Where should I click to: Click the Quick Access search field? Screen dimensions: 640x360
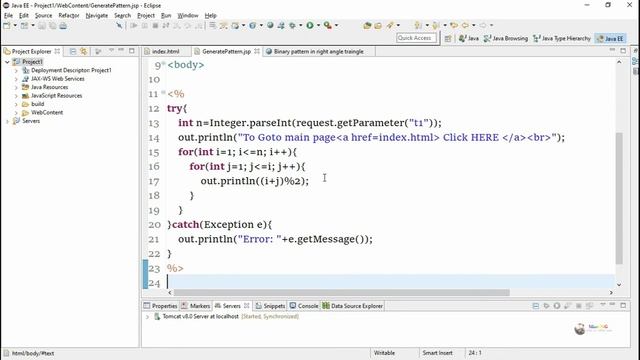tap(416, 38)
